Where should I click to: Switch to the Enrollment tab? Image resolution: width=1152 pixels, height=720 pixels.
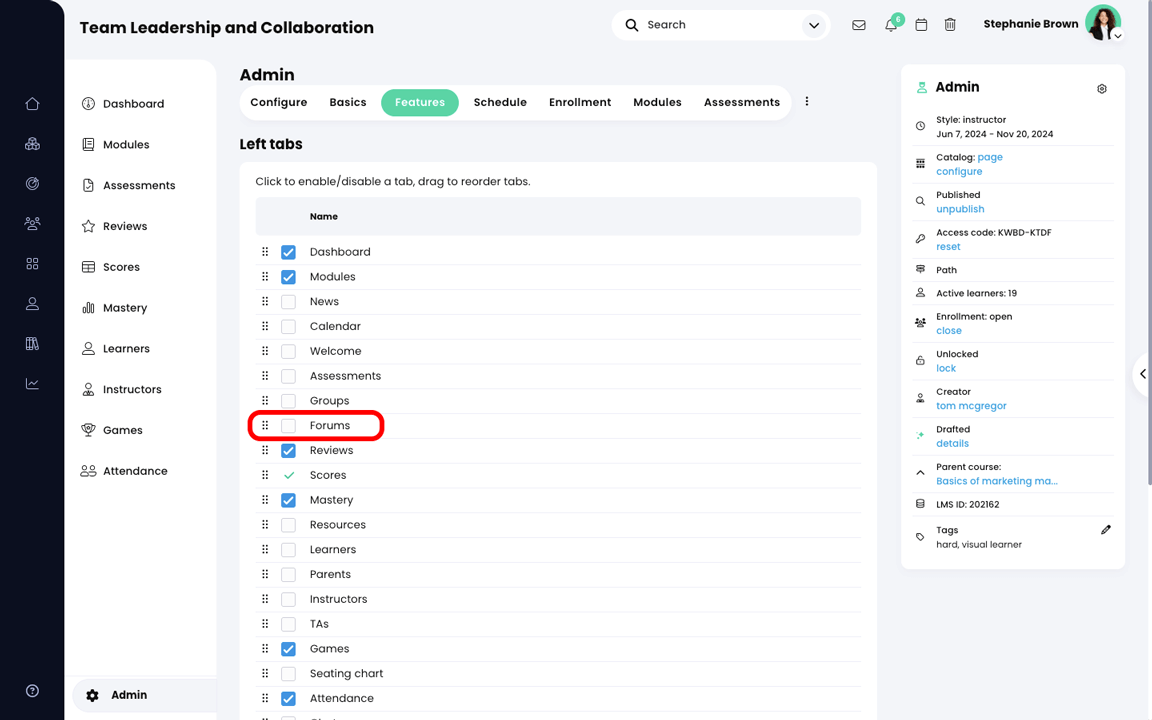point(580,102)
